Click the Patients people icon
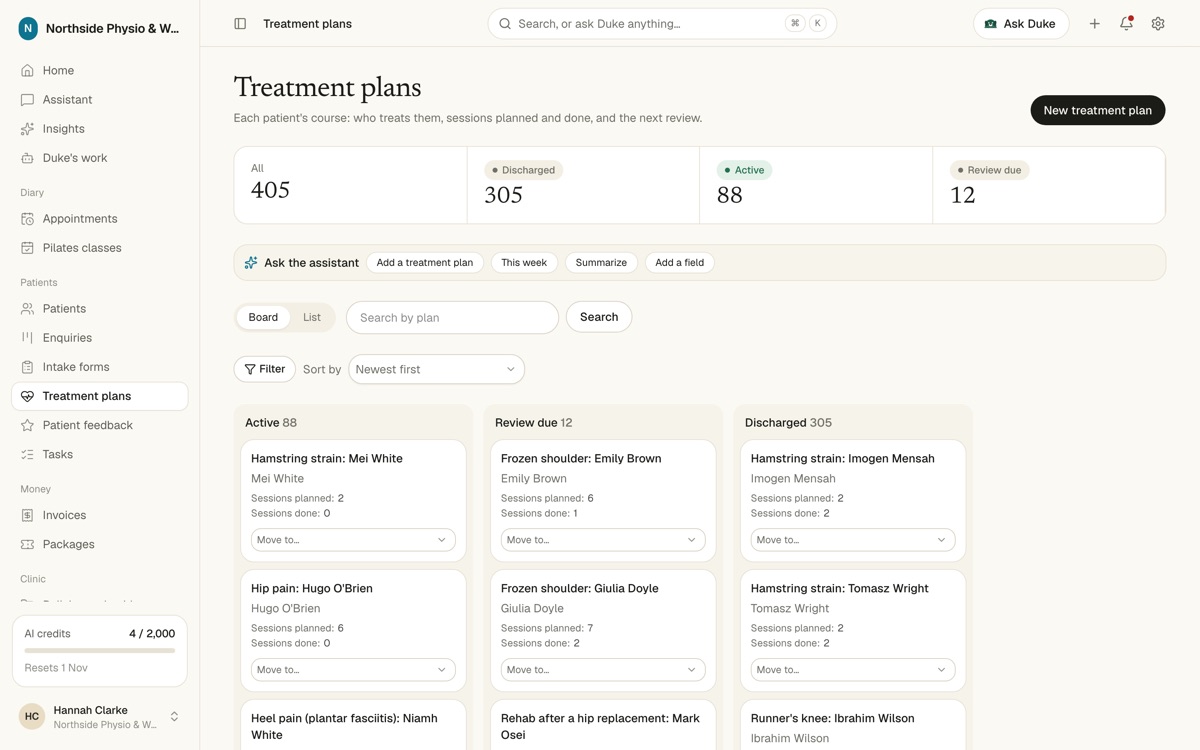Screen dimensions: 1200x750 pos(27,309)
